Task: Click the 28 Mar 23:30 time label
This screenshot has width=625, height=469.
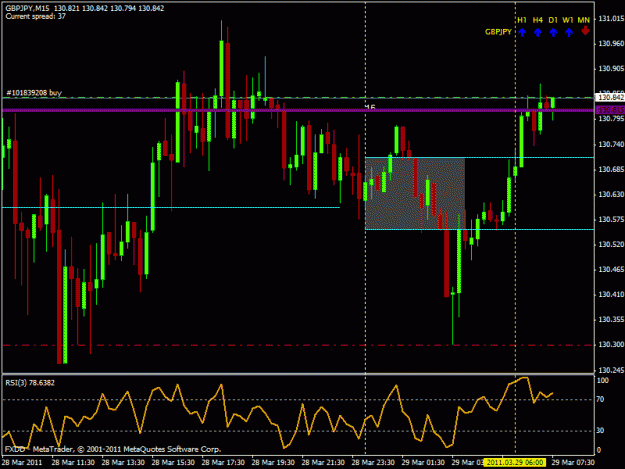Action: coord(373,463)
